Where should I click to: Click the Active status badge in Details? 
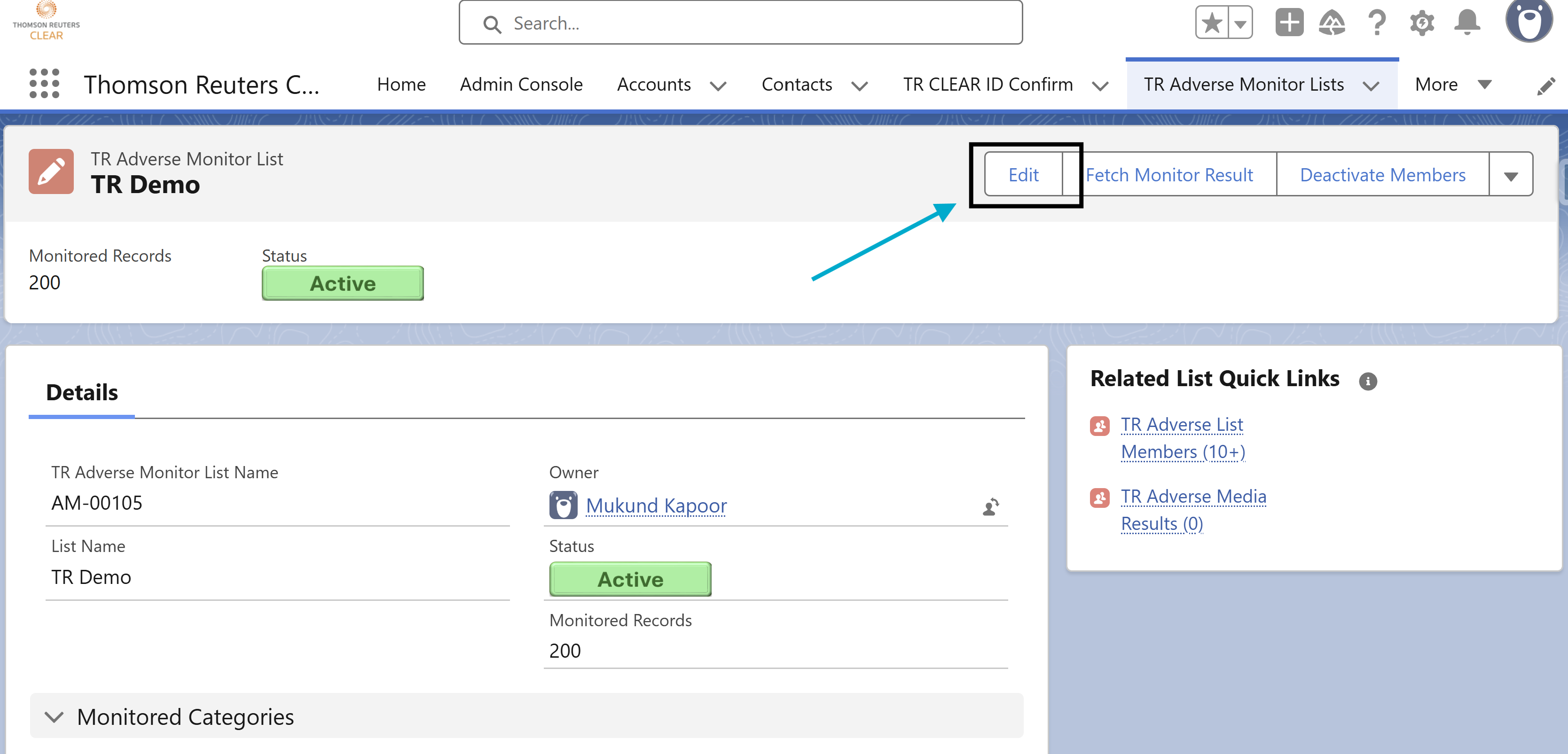coord(630,579)
